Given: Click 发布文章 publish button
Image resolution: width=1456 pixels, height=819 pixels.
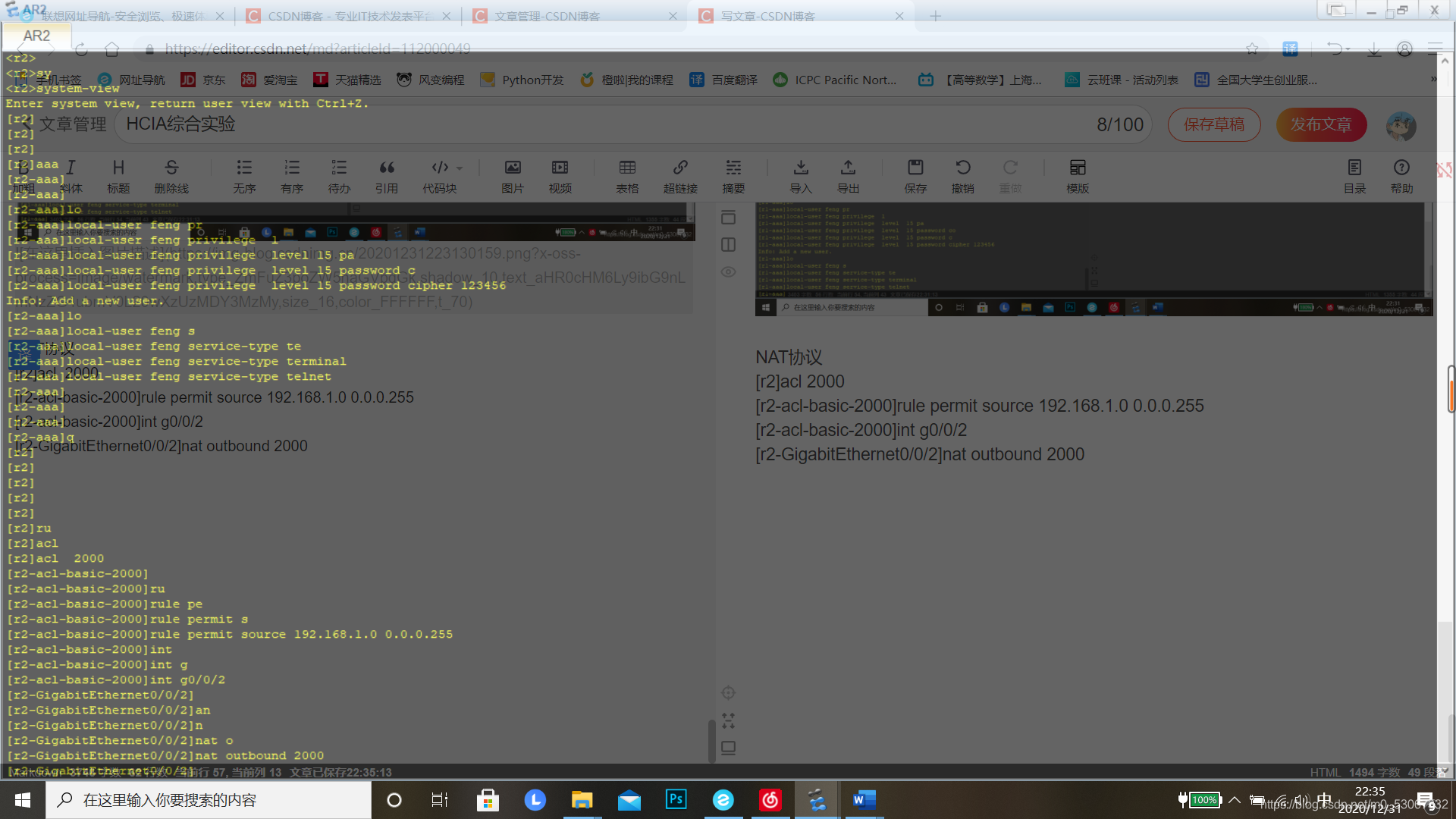Looking at the screenshot, I should (1321, 124).
